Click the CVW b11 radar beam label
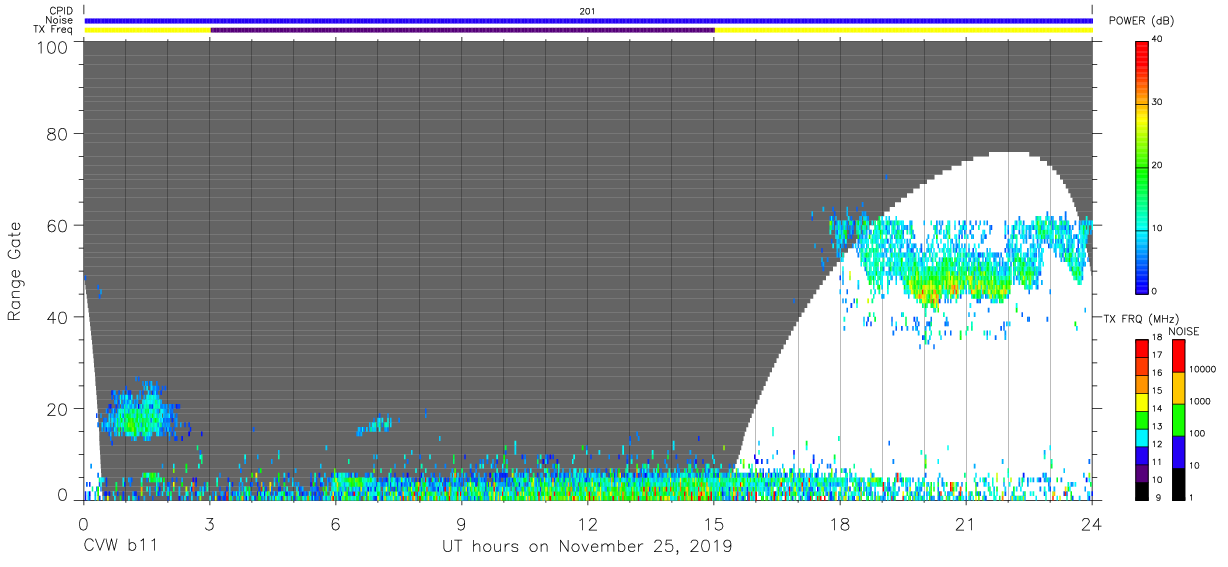The width and height of the screenshot is (1228, 567). [120, 546]
